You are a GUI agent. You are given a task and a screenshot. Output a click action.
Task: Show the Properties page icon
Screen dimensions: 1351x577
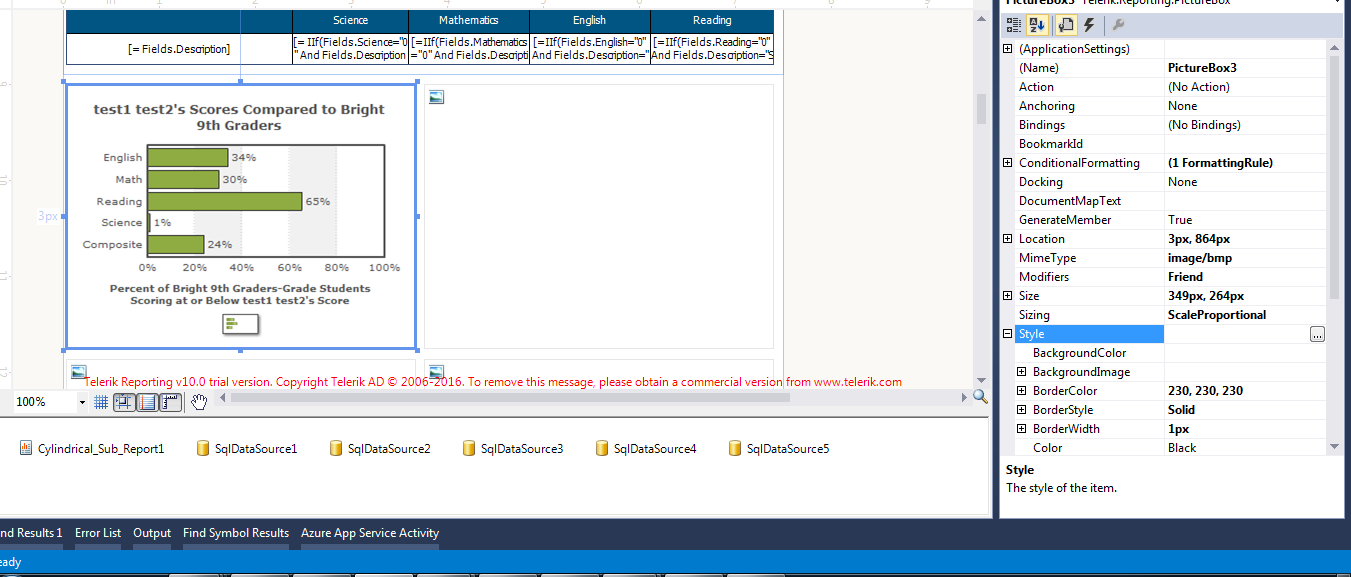1065,25
